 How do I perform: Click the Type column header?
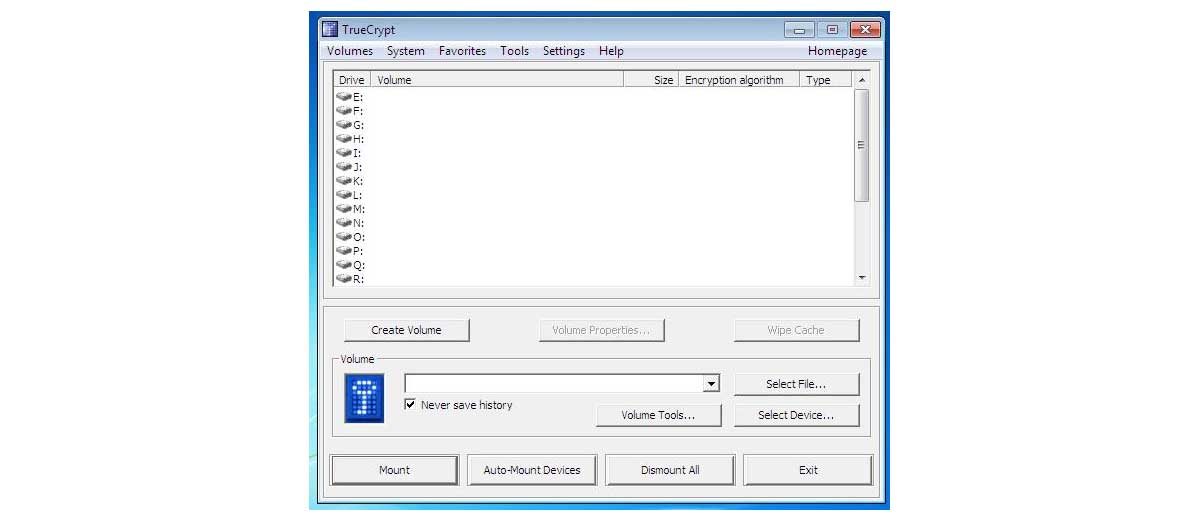coord(826,80)
